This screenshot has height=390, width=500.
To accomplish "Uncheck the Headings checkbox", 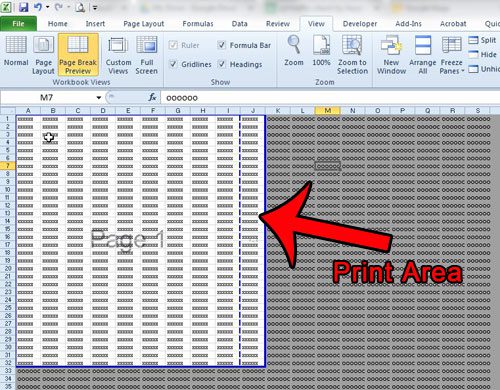I will [221, 64].
